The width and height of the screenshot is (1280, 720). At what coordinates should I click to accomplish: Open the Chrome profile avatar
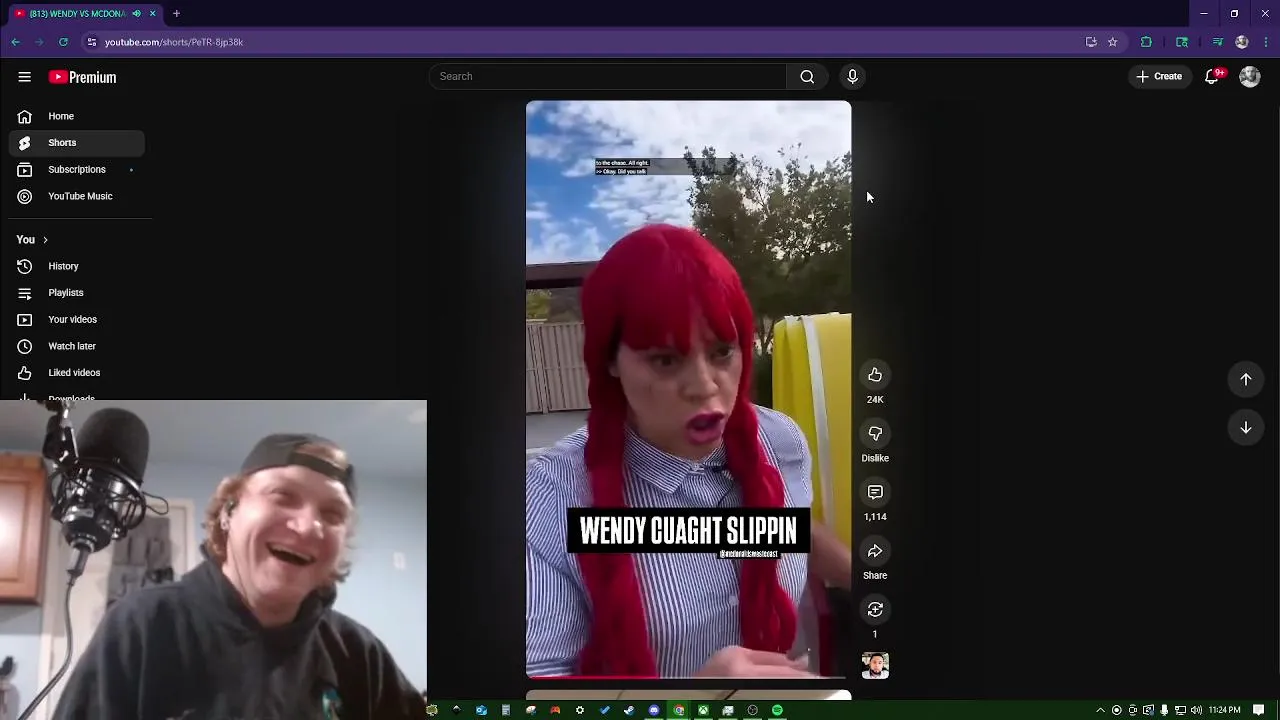(1242, 42)
